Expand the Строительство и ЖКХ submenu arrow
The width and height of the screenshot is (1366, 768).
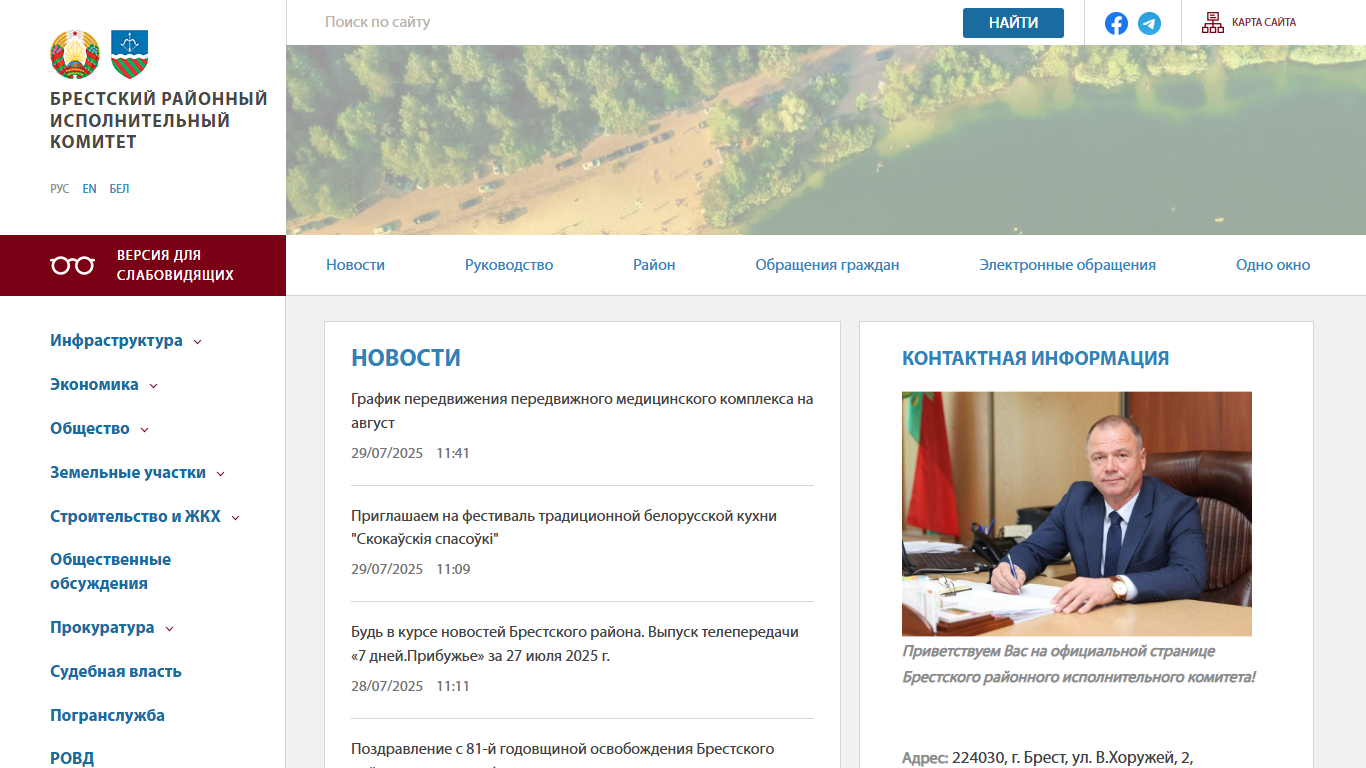pyautogui.click(x=236, y=518)
